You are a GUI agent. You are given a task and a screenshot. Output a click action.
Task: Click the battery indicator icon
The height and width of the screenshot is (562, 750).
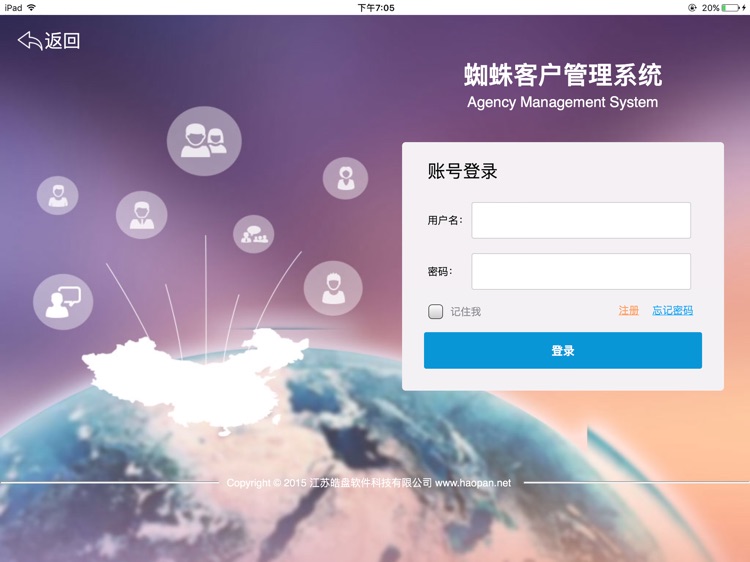click(731, 8)
